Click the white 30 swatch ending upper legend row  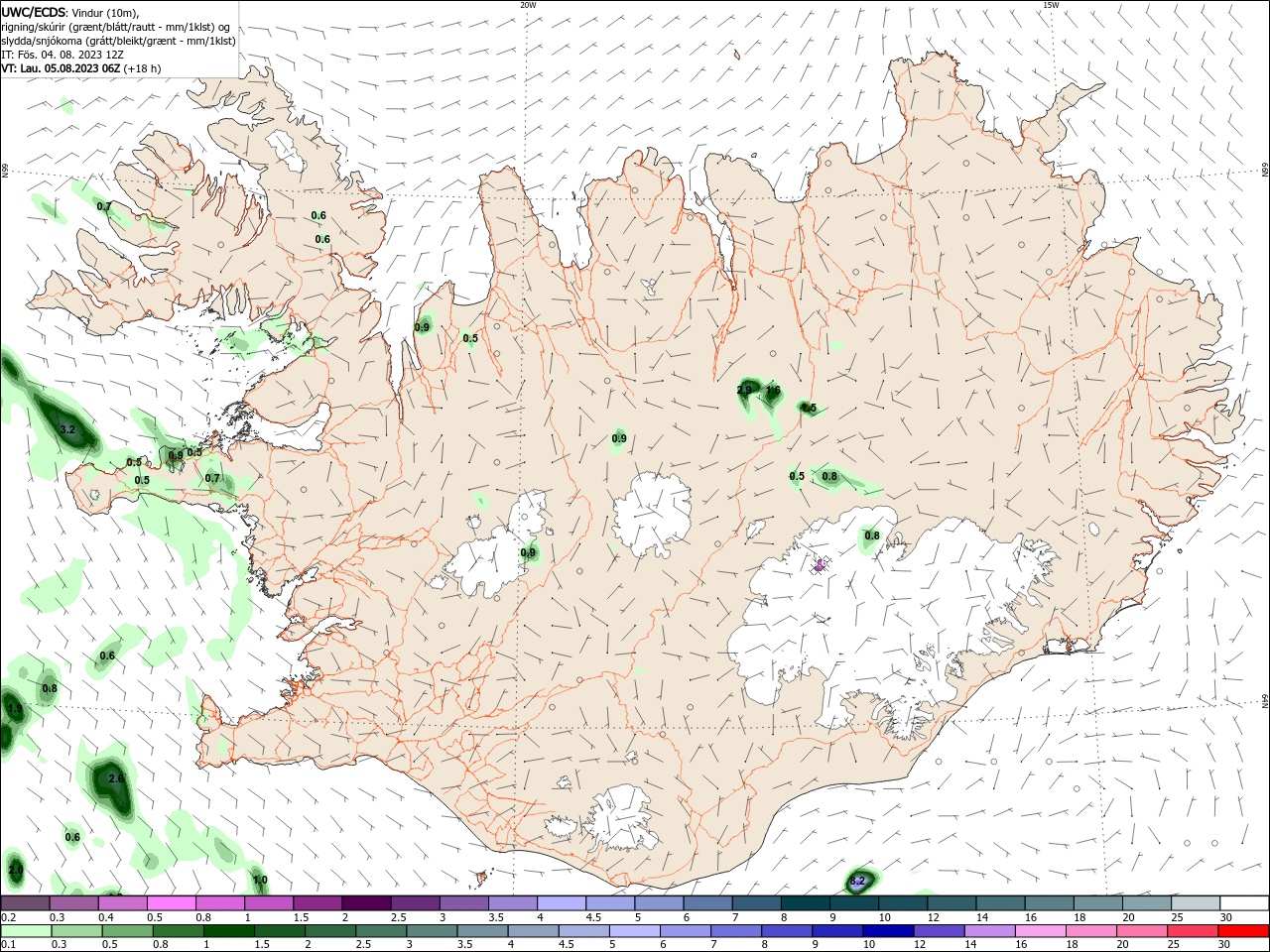[x=1243, y=902]
